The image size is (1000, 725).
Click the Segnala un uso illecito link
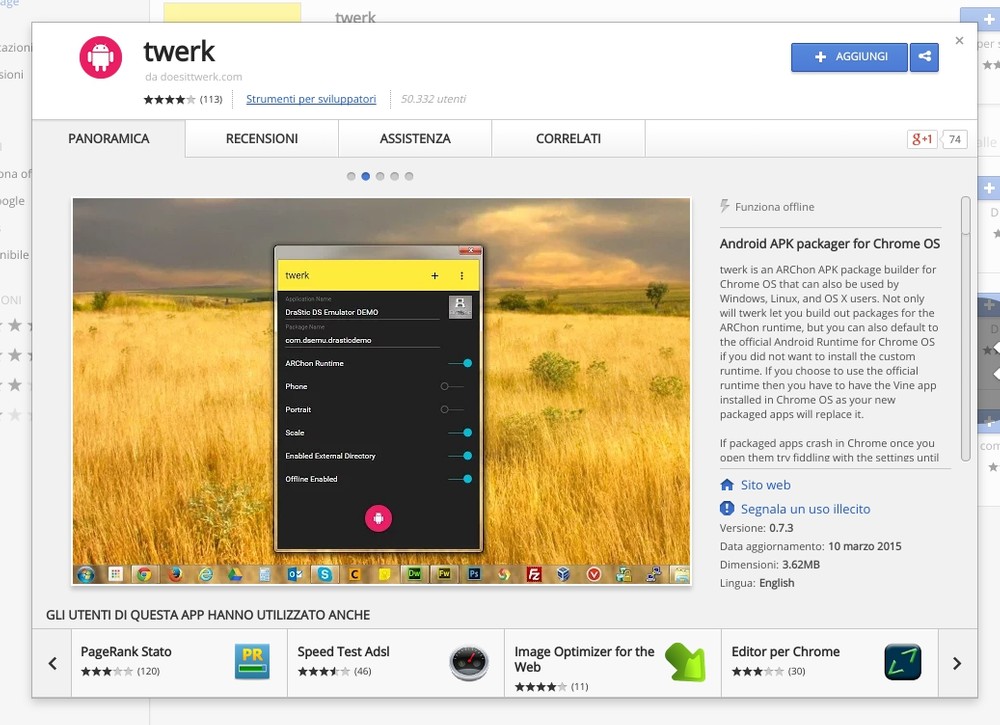pyautogui.click(x=805, y=509)
